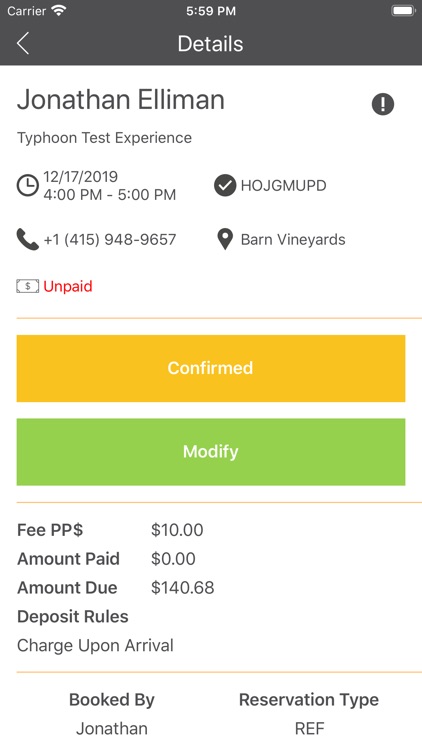This screenshot has height=750, width=422.
Task: Tap the yellow Confirmed button
Action: point(211,368)
